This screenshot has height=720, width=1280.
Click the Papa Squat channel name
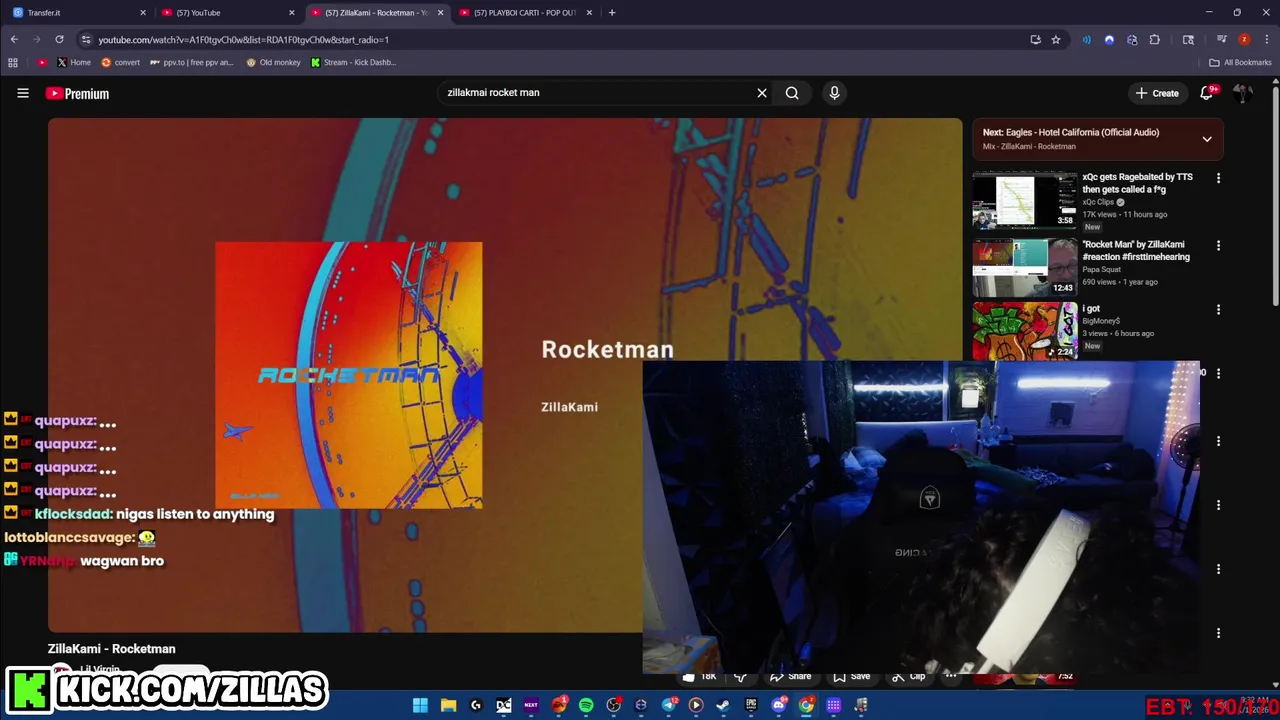point(1101,269)
